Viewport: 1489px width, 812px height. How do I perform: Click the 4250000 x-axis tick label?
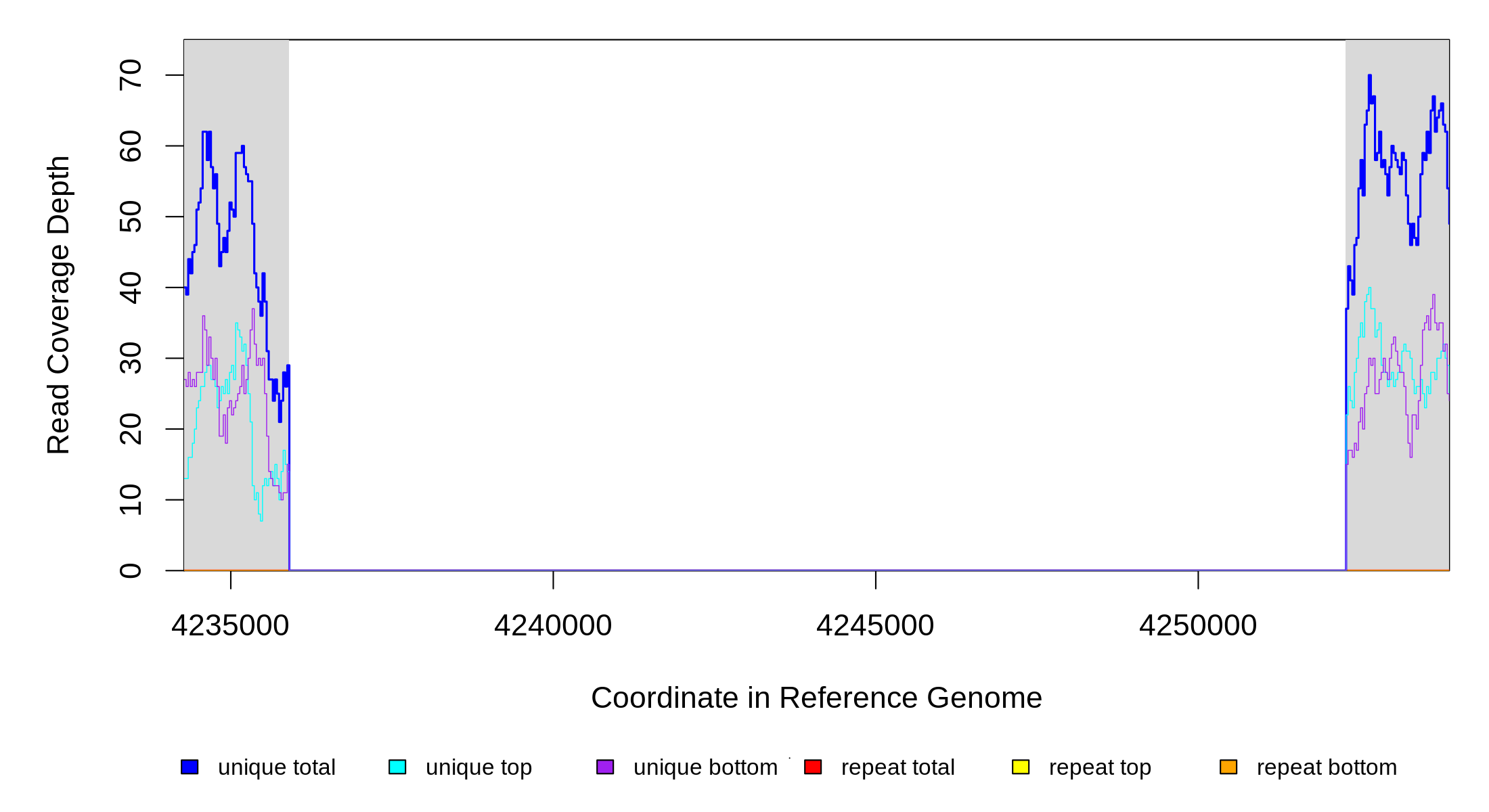1198,626
